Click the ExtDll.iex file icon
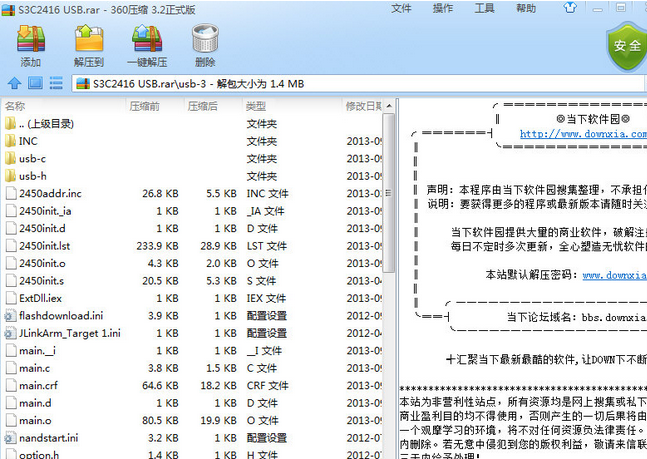 pos(11,298)
